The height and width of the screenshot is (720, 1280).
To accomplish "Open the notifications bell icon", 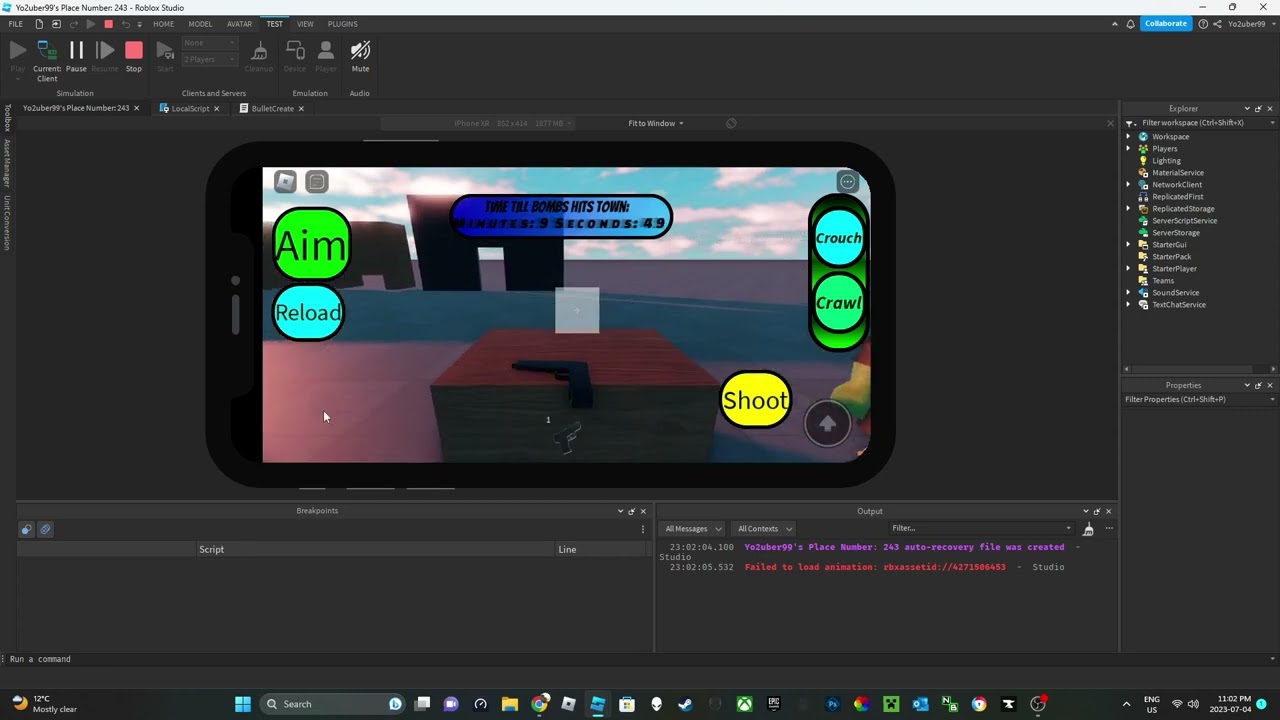I will click(x=1130, y=24).
